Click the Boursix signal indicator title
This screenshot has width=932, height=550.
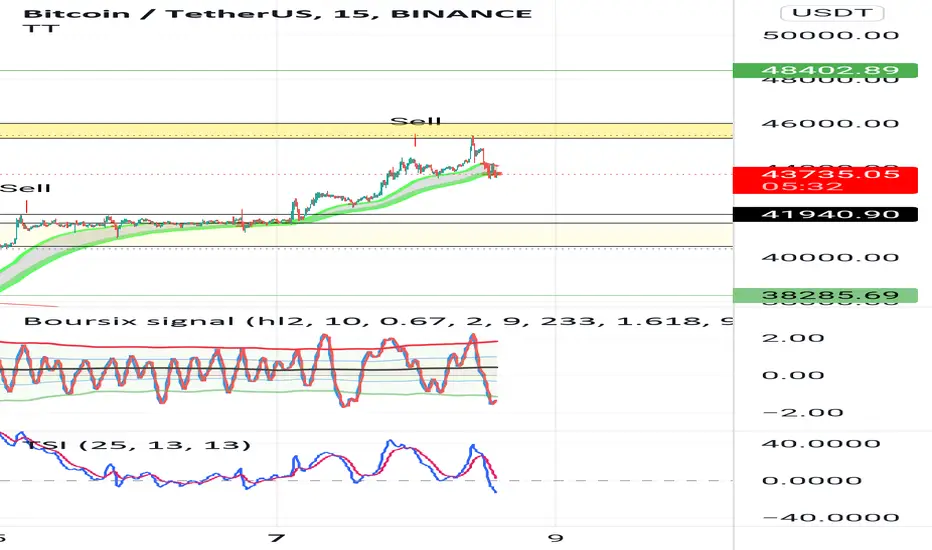(378, 322)
